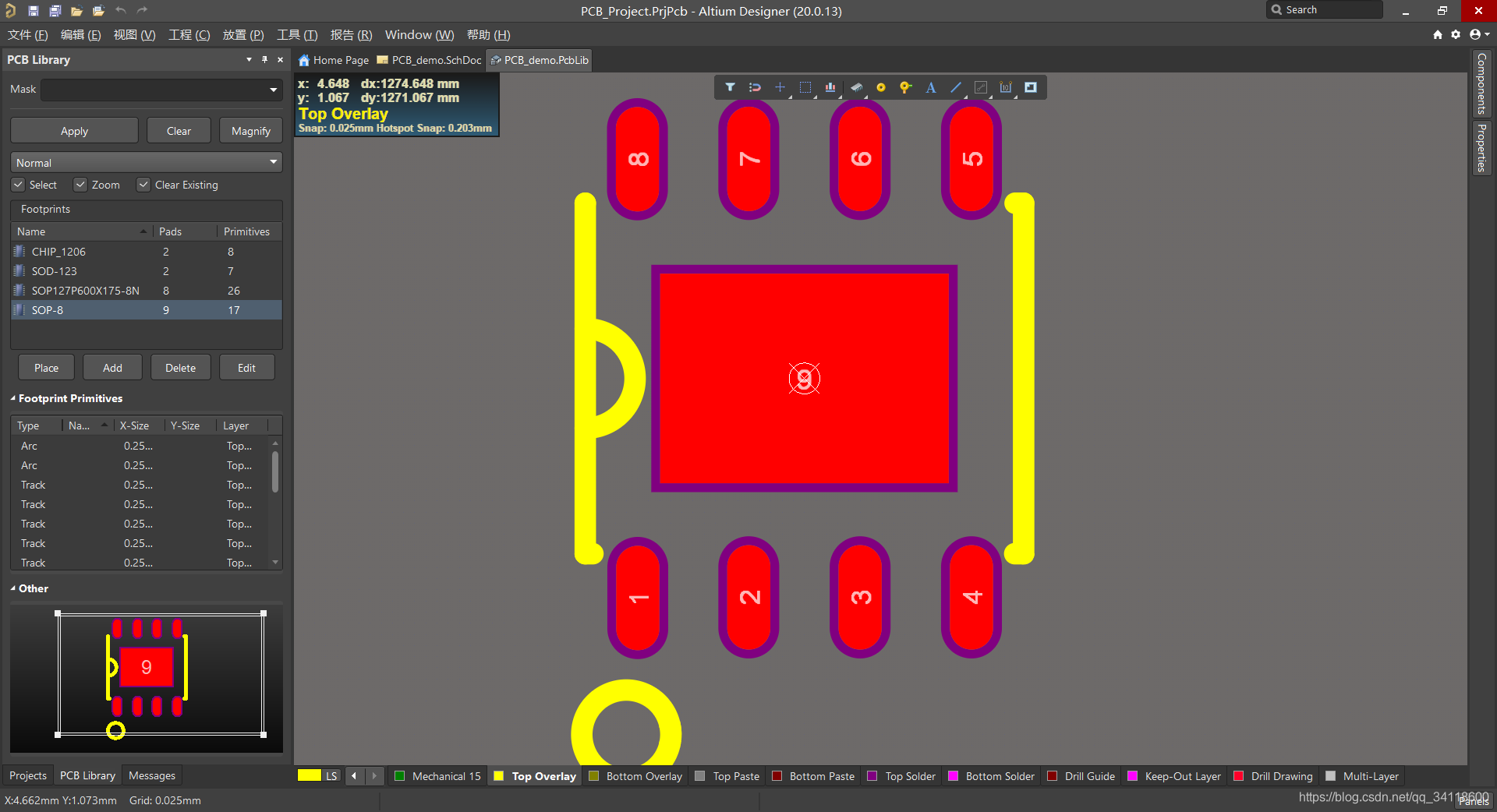Click the Clear button
Viewport: 1497px width, 812px height.
[x=179, y=131]
